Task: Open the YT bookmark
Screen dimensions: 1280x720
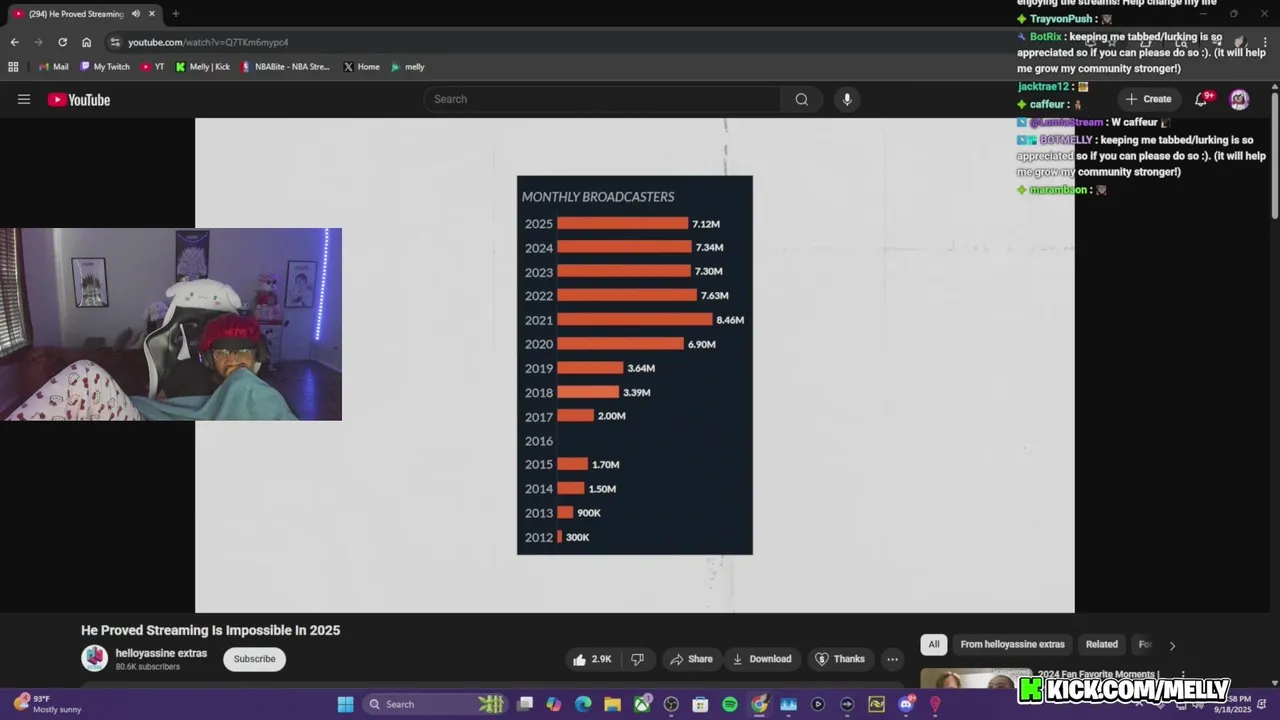Action: click(153, 67)
